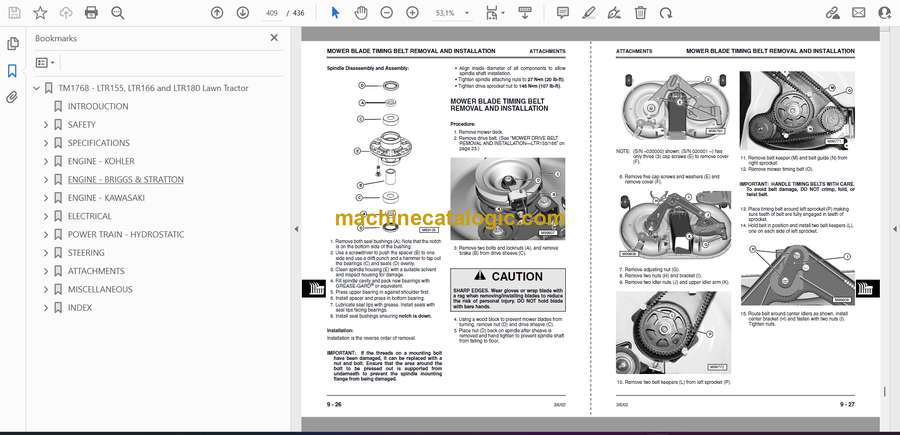The height and width of the screenshot is (435, 900).
Task: Click page footer number 9 - 27
Action: click(x=847, y=404)
